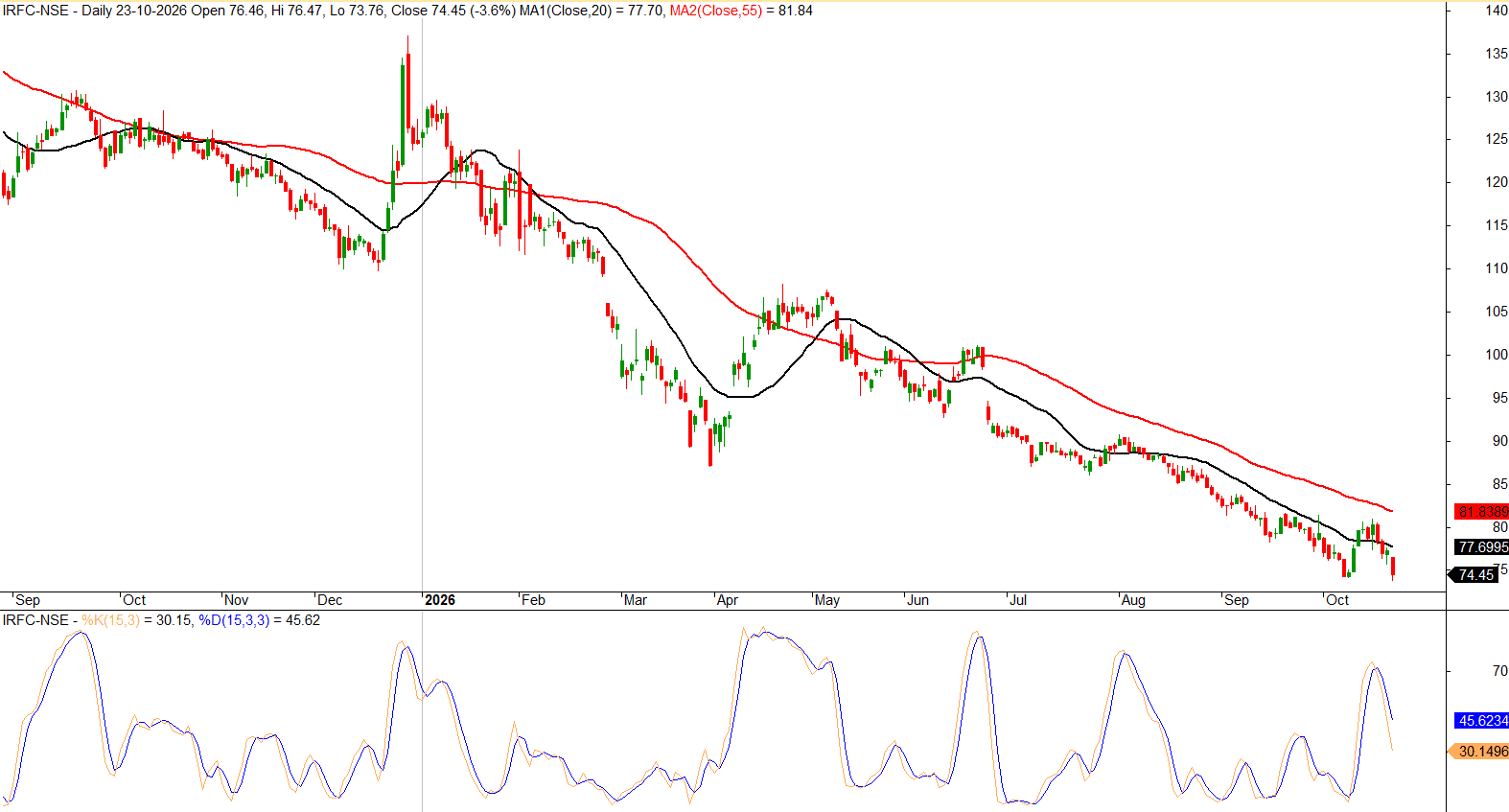The width and height of the screenshot is (1509, 812).
Task: Click the Nov label on the time axis
Action: (236, 600)
